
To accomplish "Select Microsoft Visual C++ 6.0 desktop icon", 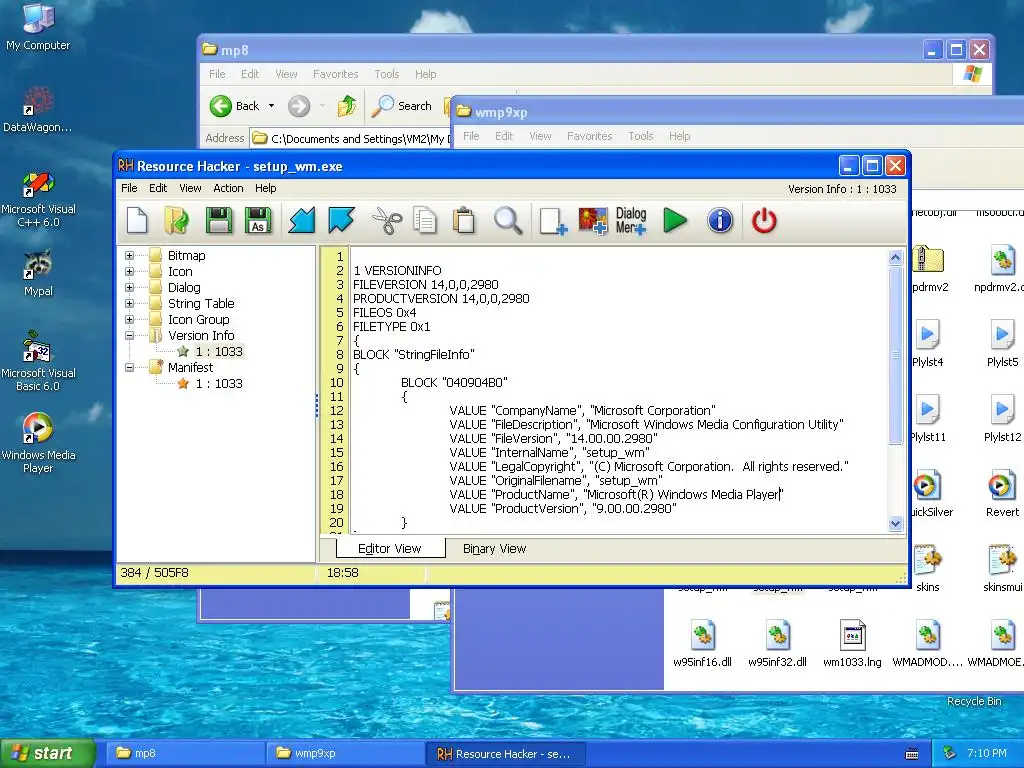I will 38,199.
